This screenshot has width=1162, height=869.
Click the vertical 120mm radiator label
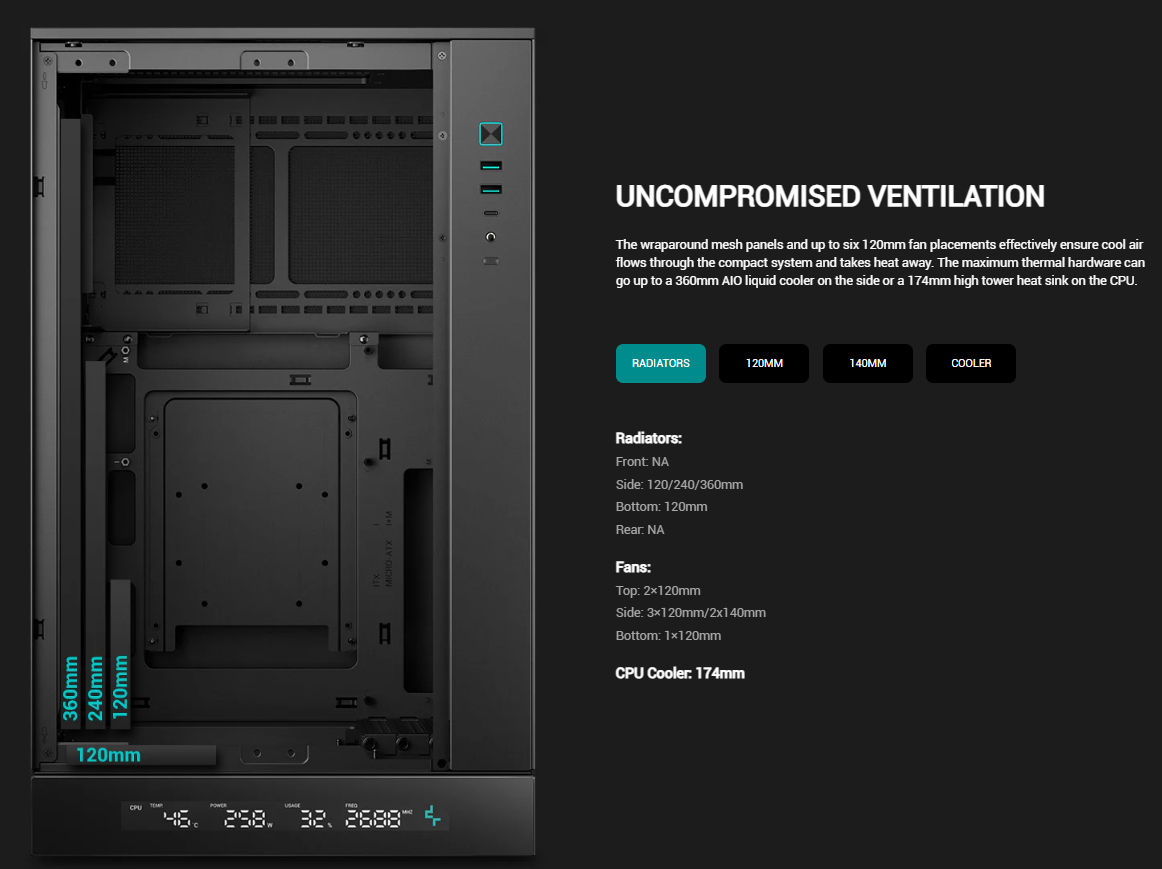pyautogui.click(x=121, y=687)
